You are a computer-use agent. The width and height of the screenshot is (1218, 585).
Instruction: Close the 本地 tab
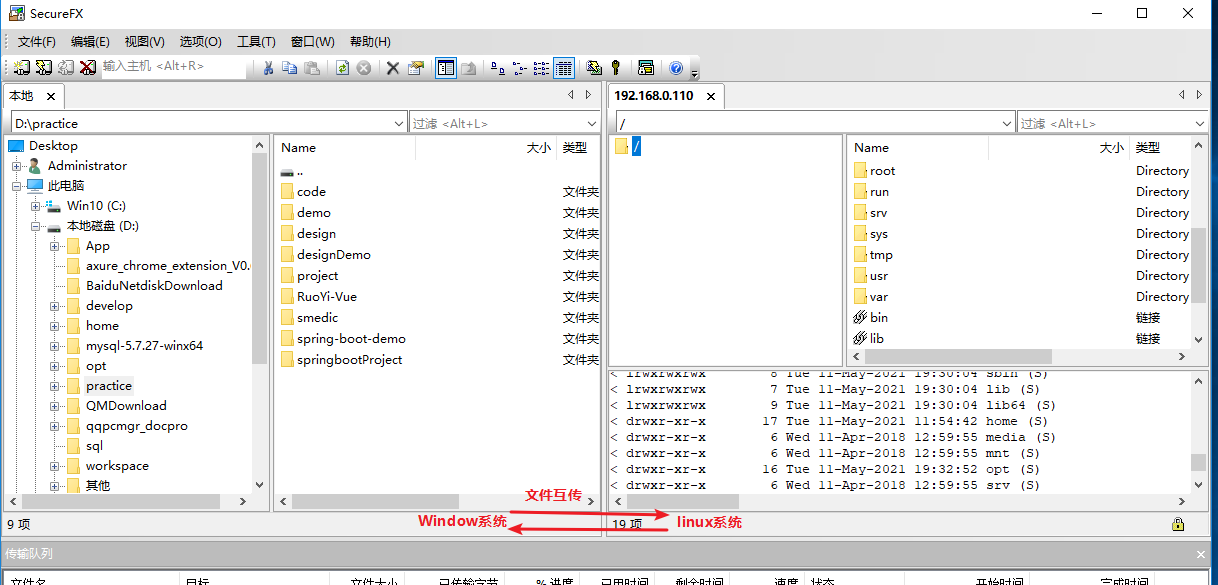pos(49,97)
